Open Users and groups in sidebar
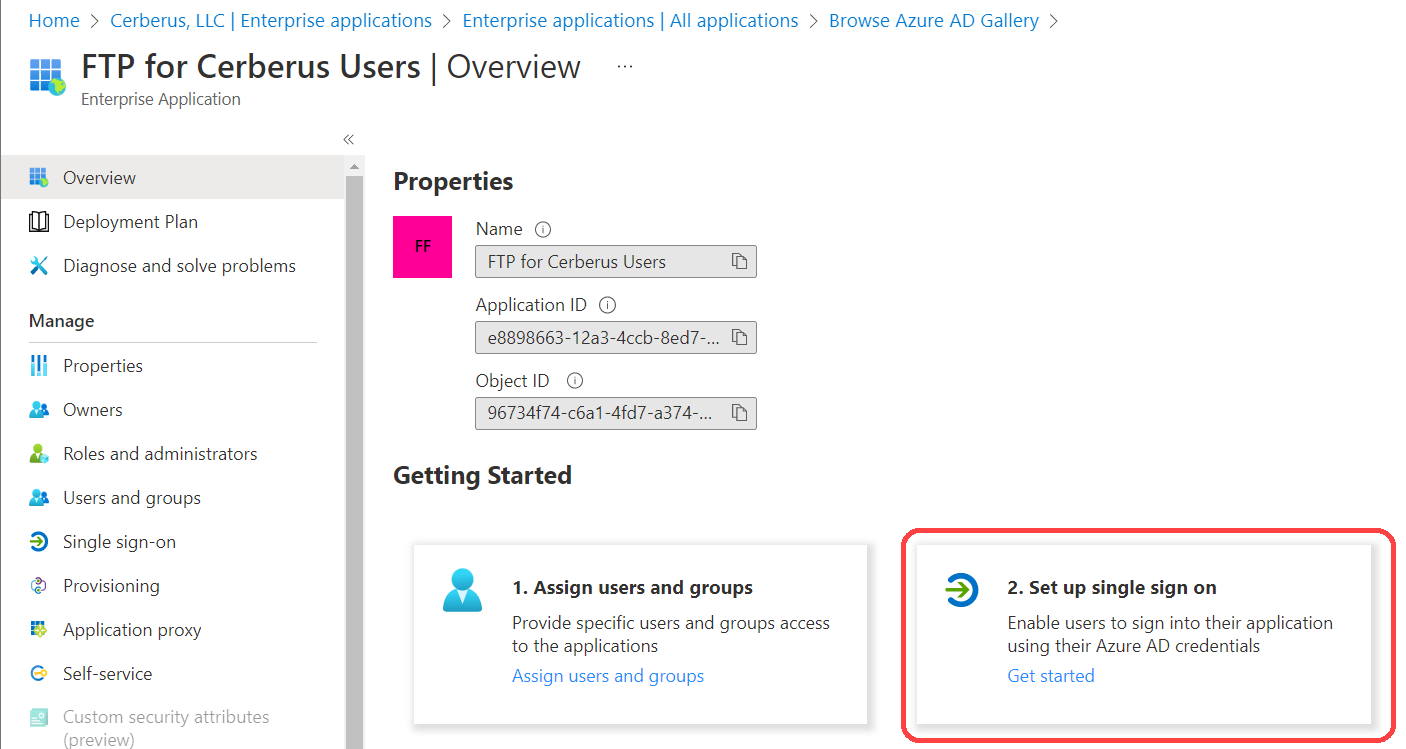Image resolution: width=1406 pixels, height=749 pixels. point(131,498)
